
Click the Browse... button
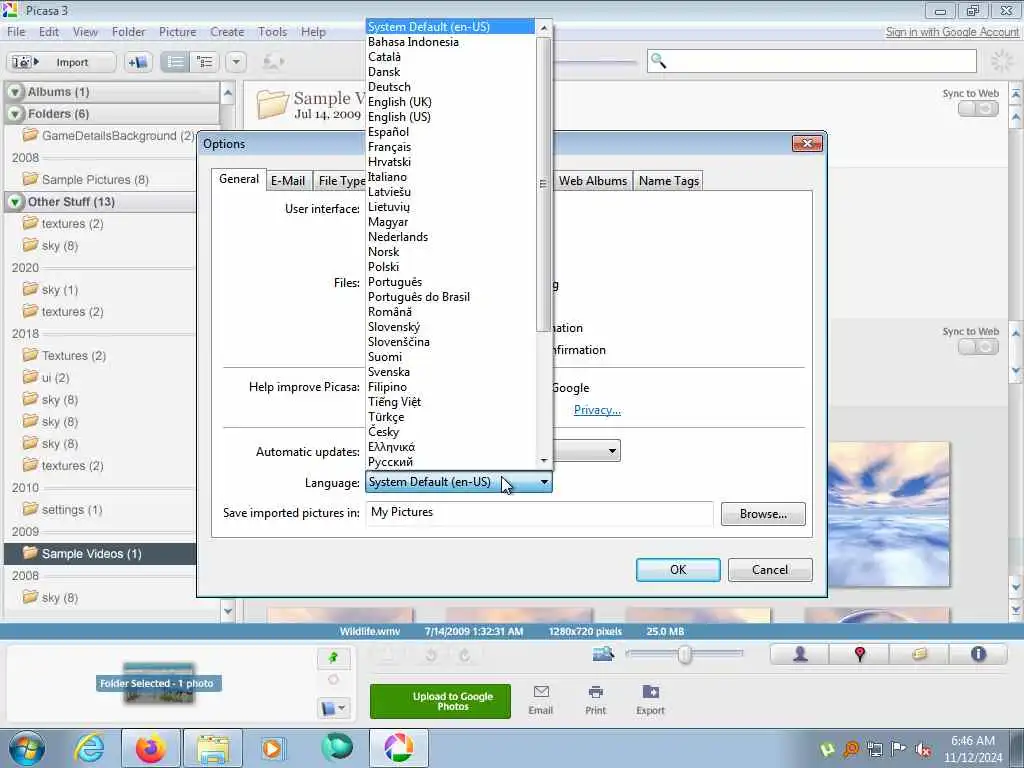click(763, 513)
